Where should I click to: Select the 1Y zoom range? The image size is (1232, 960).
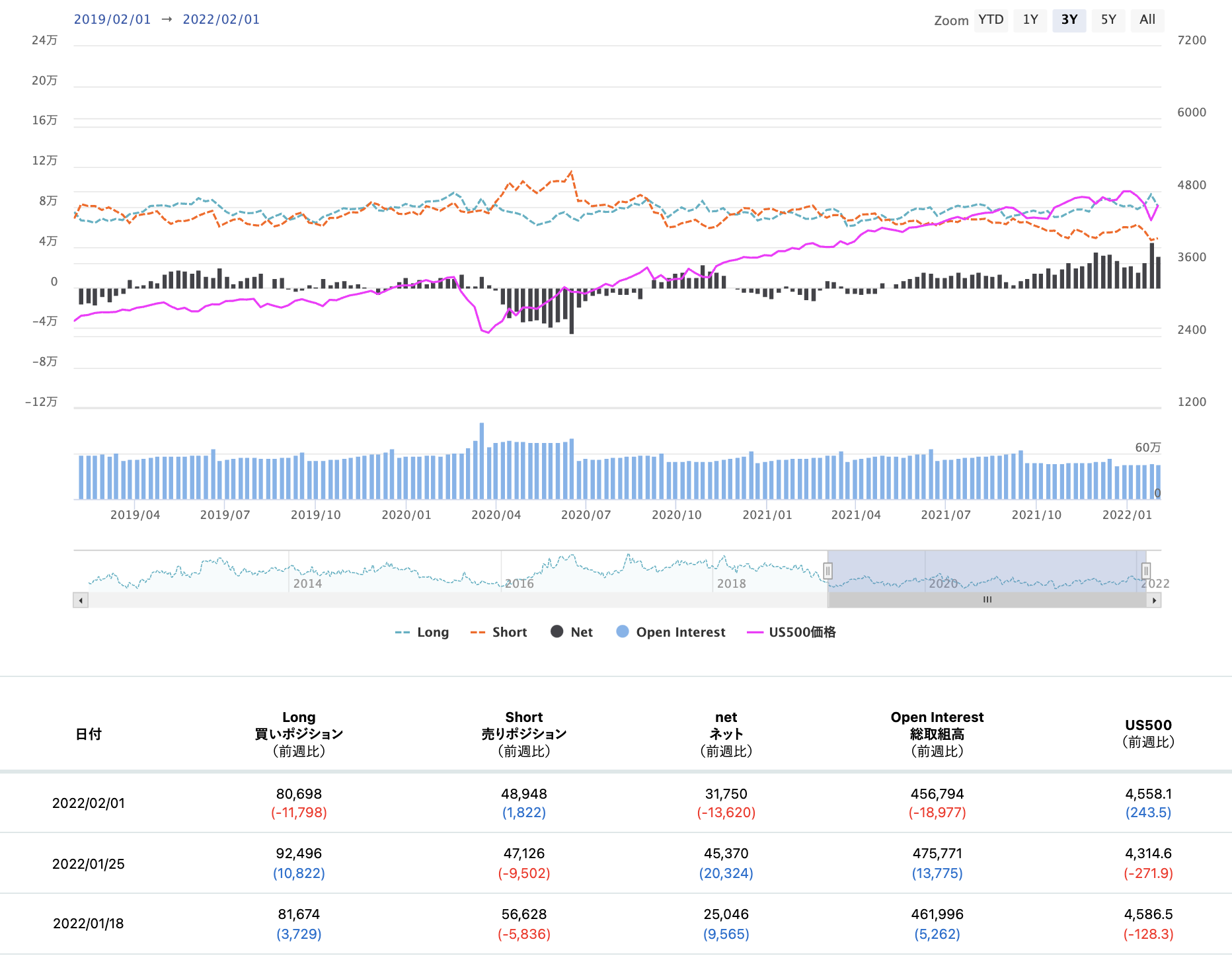coord(1030,20)
